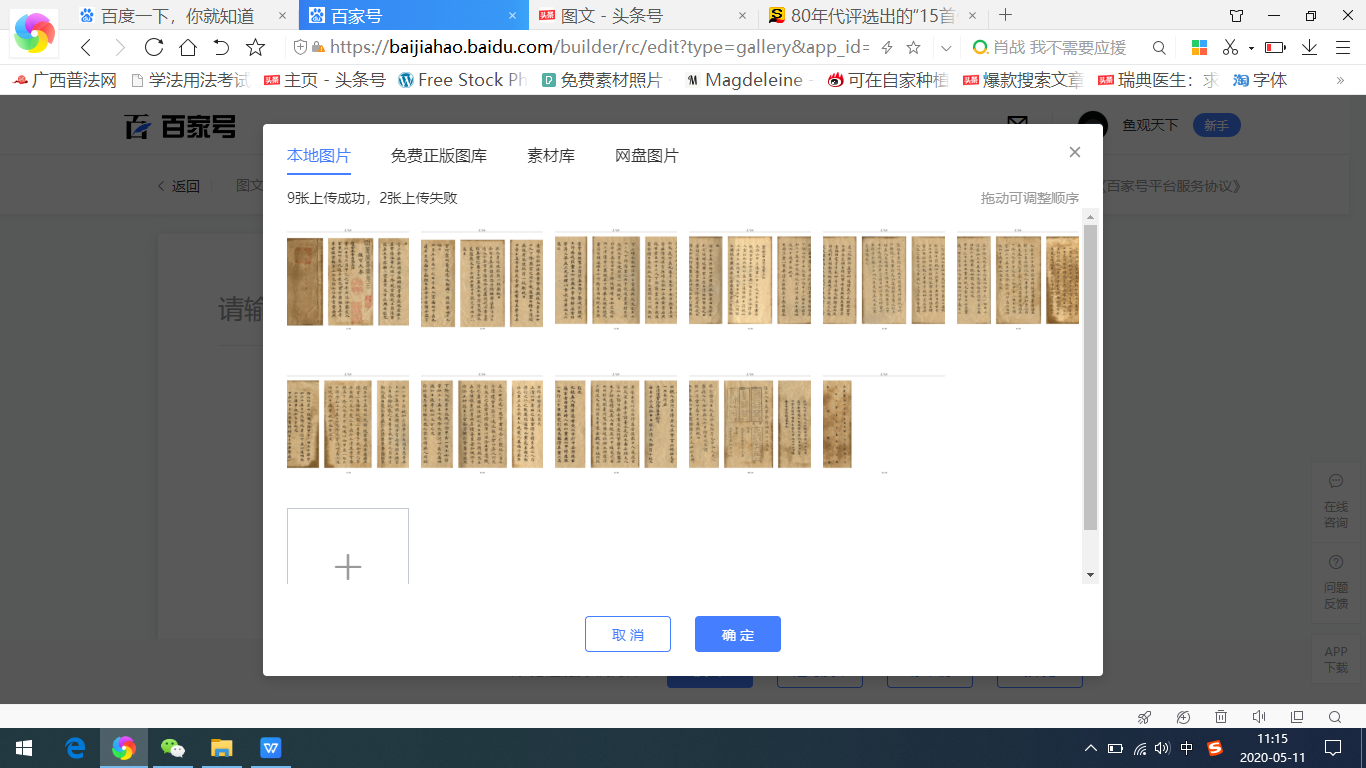Image resolution: width=1366 pixels, height=768 pixels.
Task: Click the dialog scrollbar up arrow
Action: [1091, 216]
